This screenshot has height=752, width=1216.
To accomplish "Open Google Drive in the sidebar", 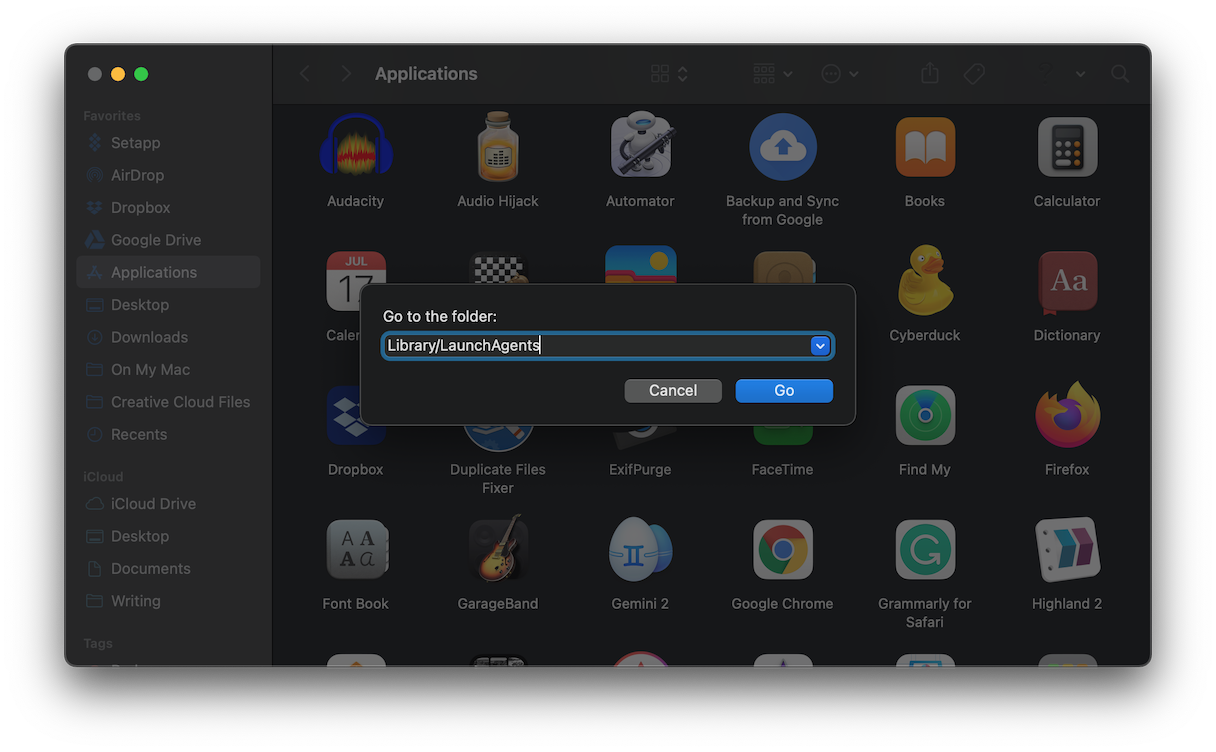I will pos(168,240).
